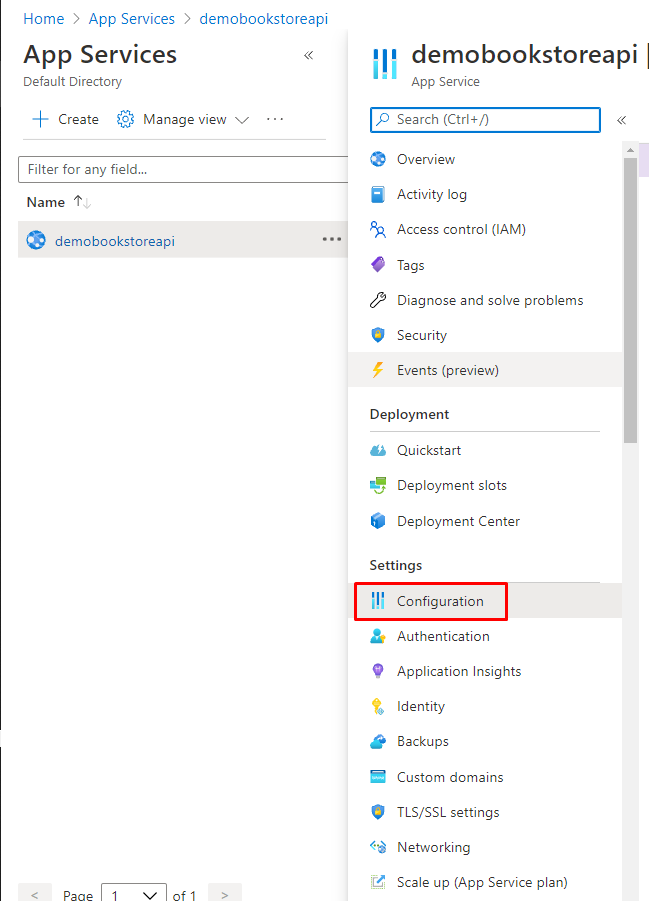Screen dimensions: 649x901
Task: Click the Authentication user icon
Action: coord(378,636)
